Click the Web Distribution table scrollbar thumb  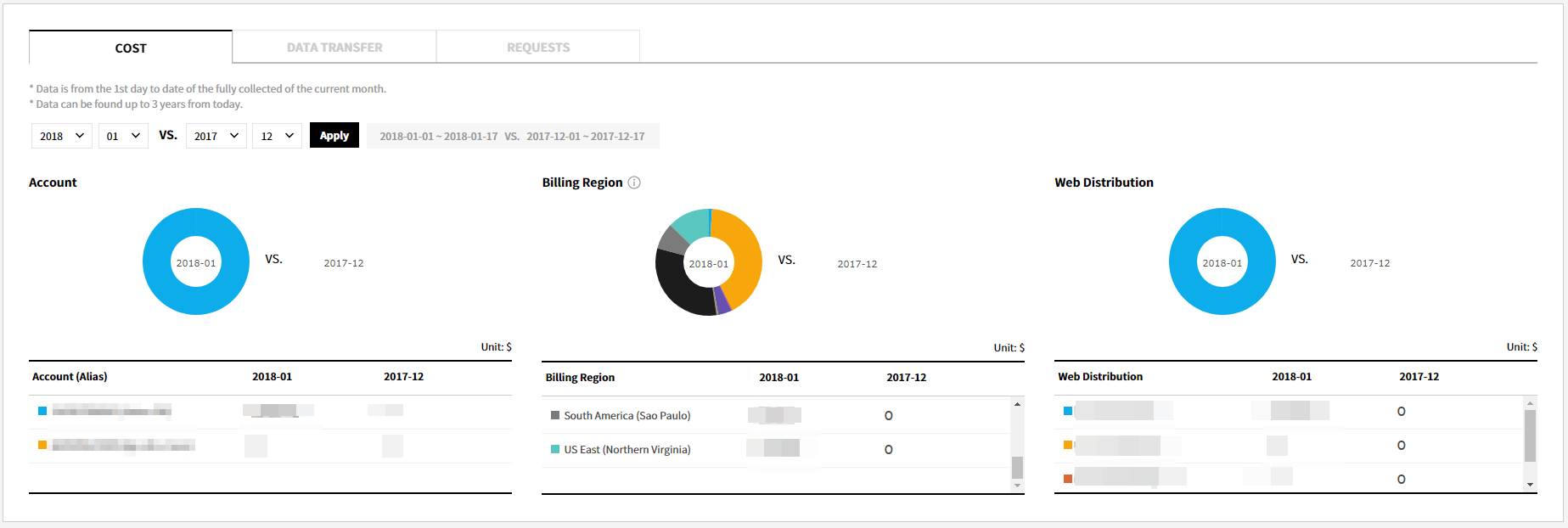point(1530,435)
